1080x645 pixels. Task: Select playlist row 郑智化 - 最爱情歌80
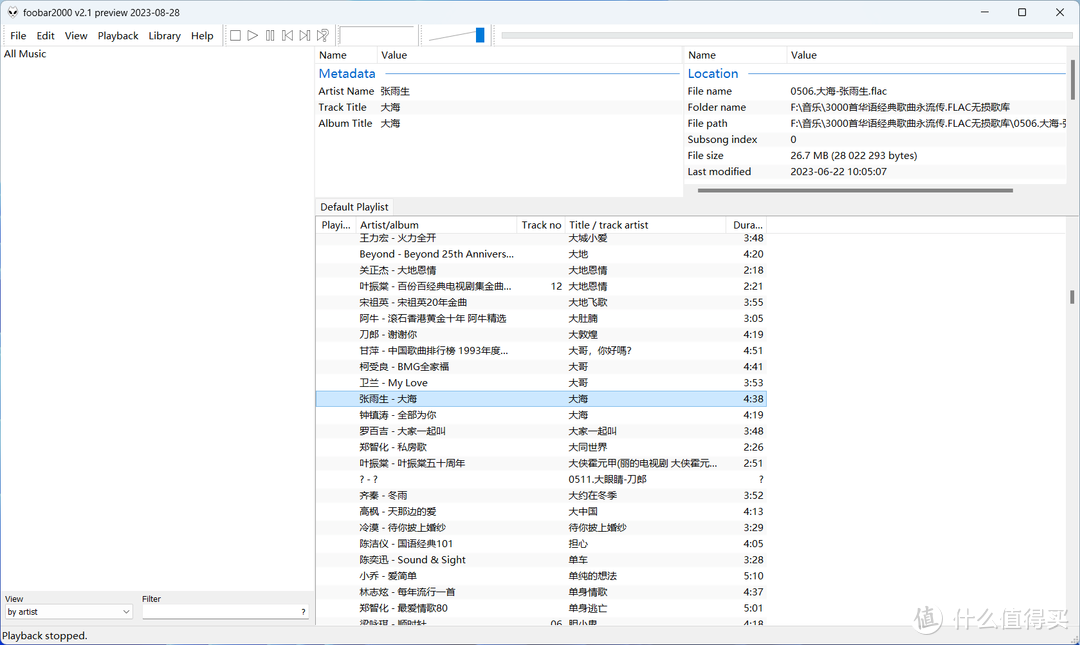(x=541, y=608)
